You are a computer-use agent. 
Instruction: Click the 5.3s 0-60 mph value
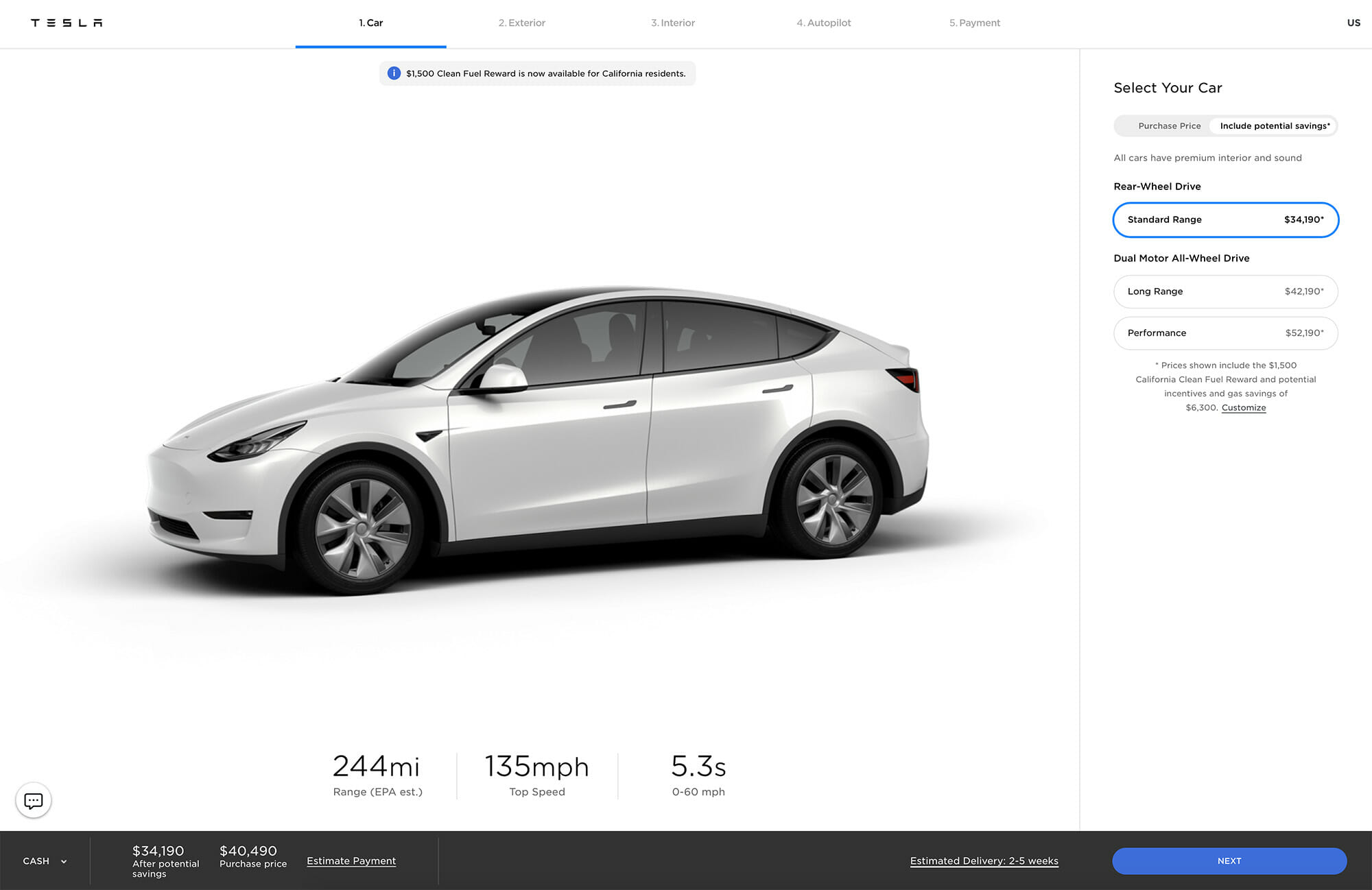[698, 767]
